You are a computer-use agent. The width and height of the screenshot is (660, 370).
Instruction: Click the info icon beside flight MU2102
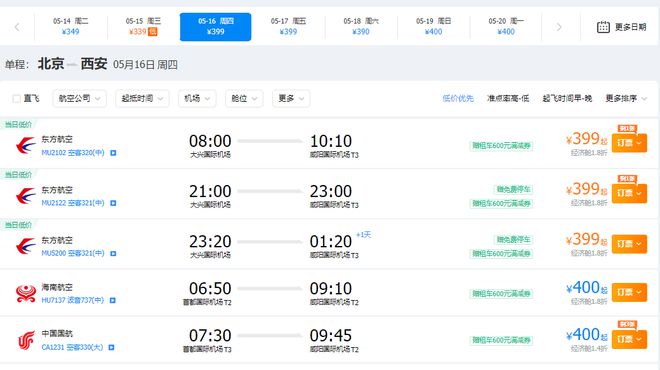(113, 153)
